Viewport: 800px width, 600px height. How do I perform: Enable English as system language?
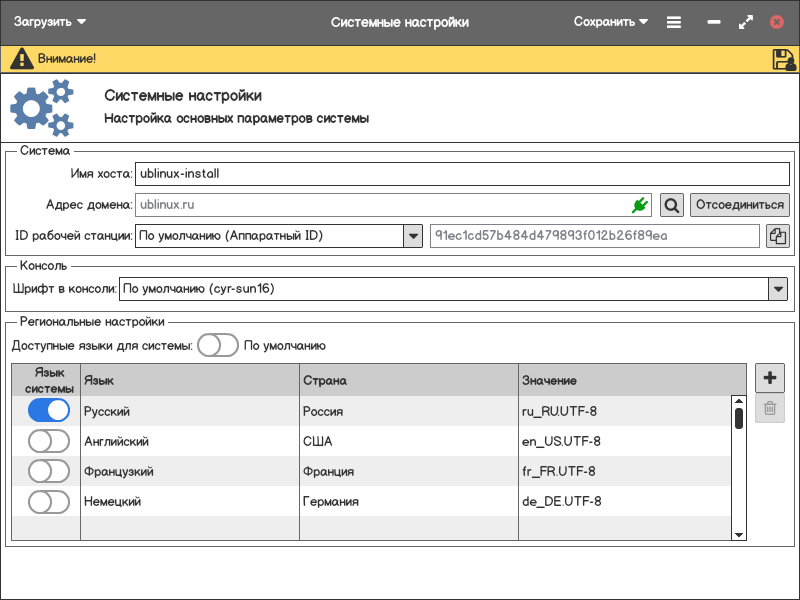pyautogui.click(x=49, y=441)
